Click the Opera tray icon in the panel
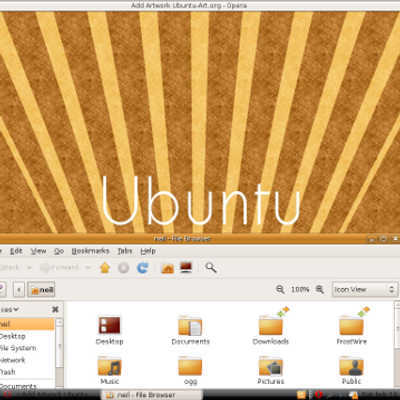Viewport: 400px width, 400px height. coord(319,395)
